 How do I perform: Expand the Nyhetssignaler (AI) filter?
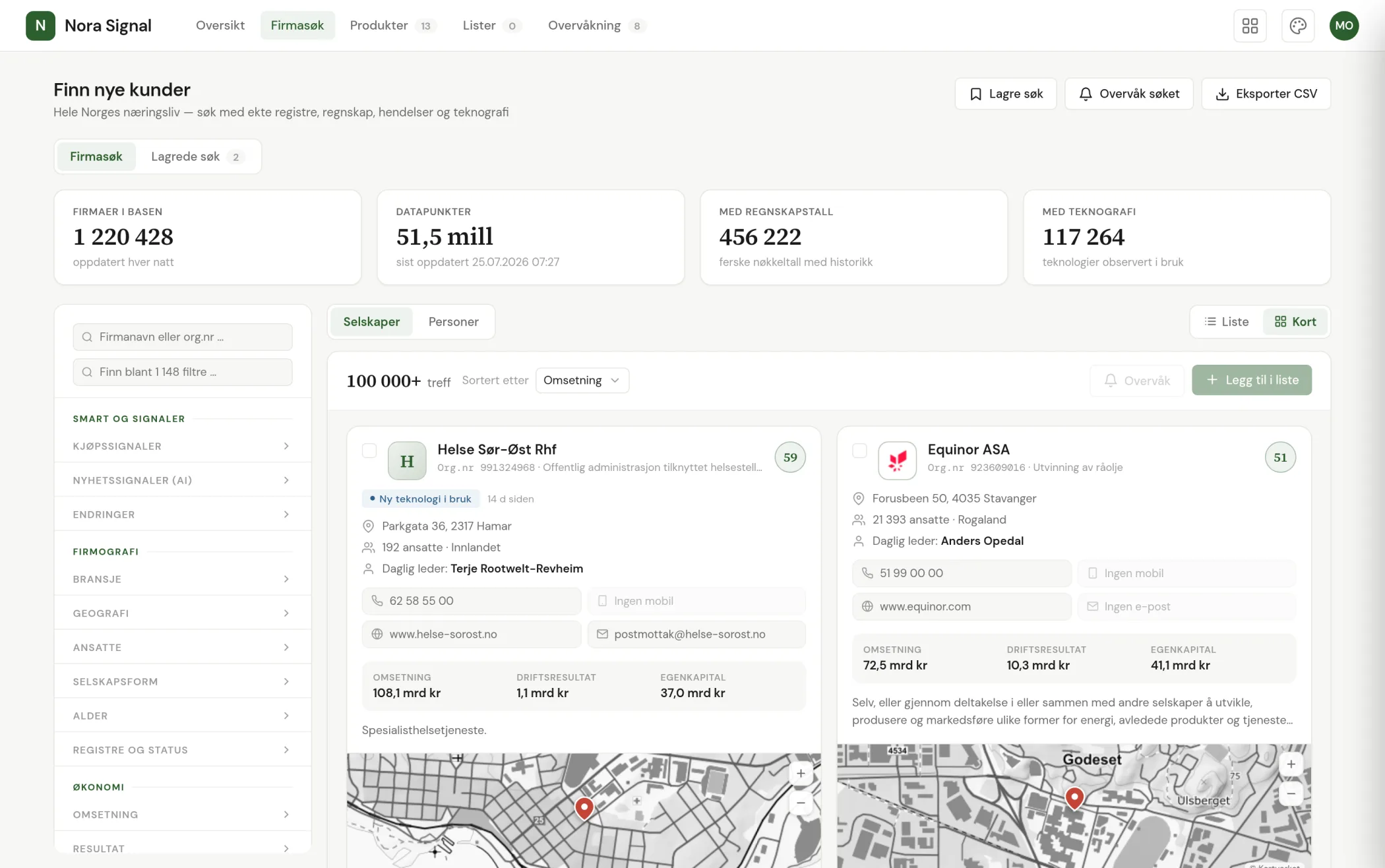point(183,480)
